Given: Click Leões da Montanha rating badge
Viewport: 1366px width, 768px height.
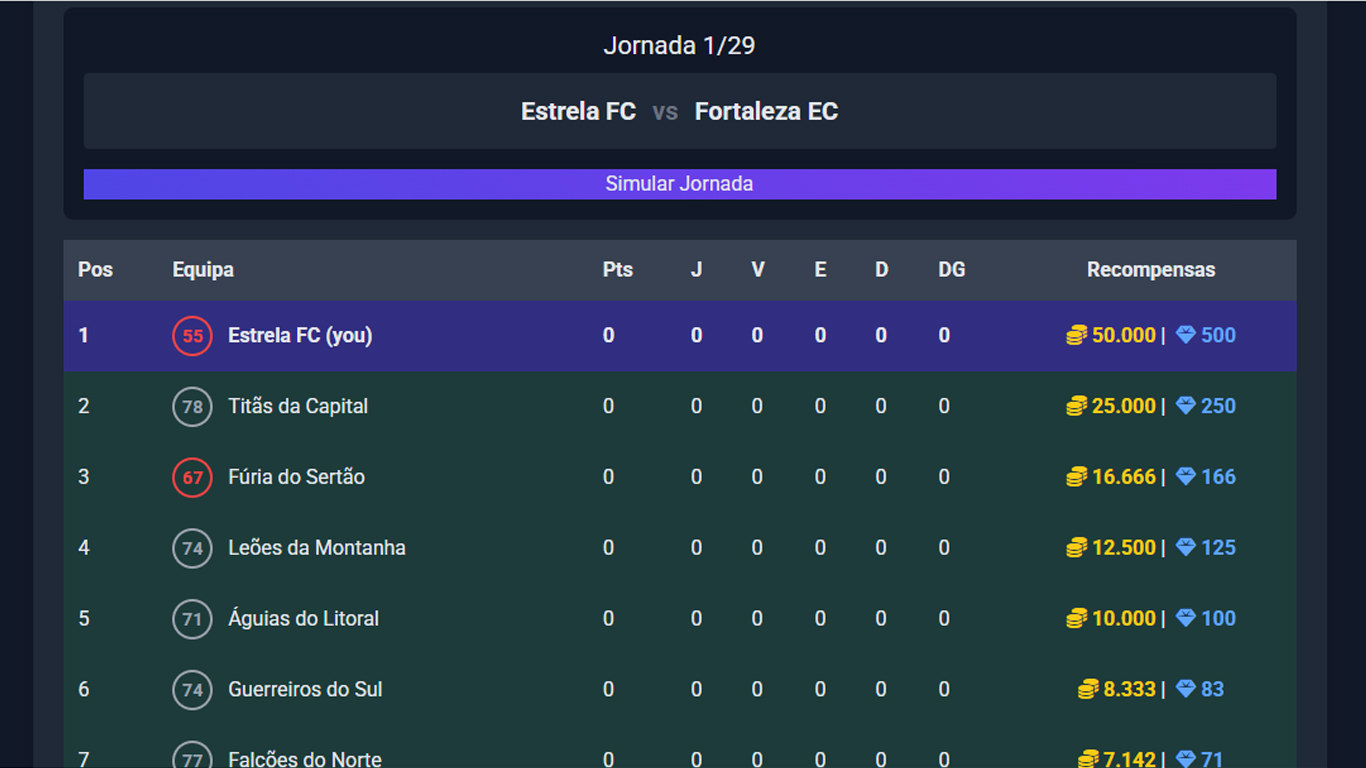Looking at the screenshot, I should pos(192,548).
